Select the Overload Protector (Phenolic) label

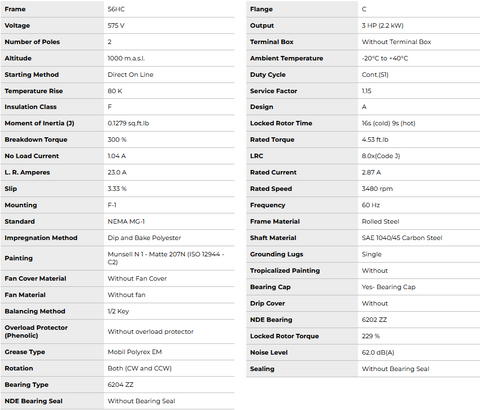[36, 331]
